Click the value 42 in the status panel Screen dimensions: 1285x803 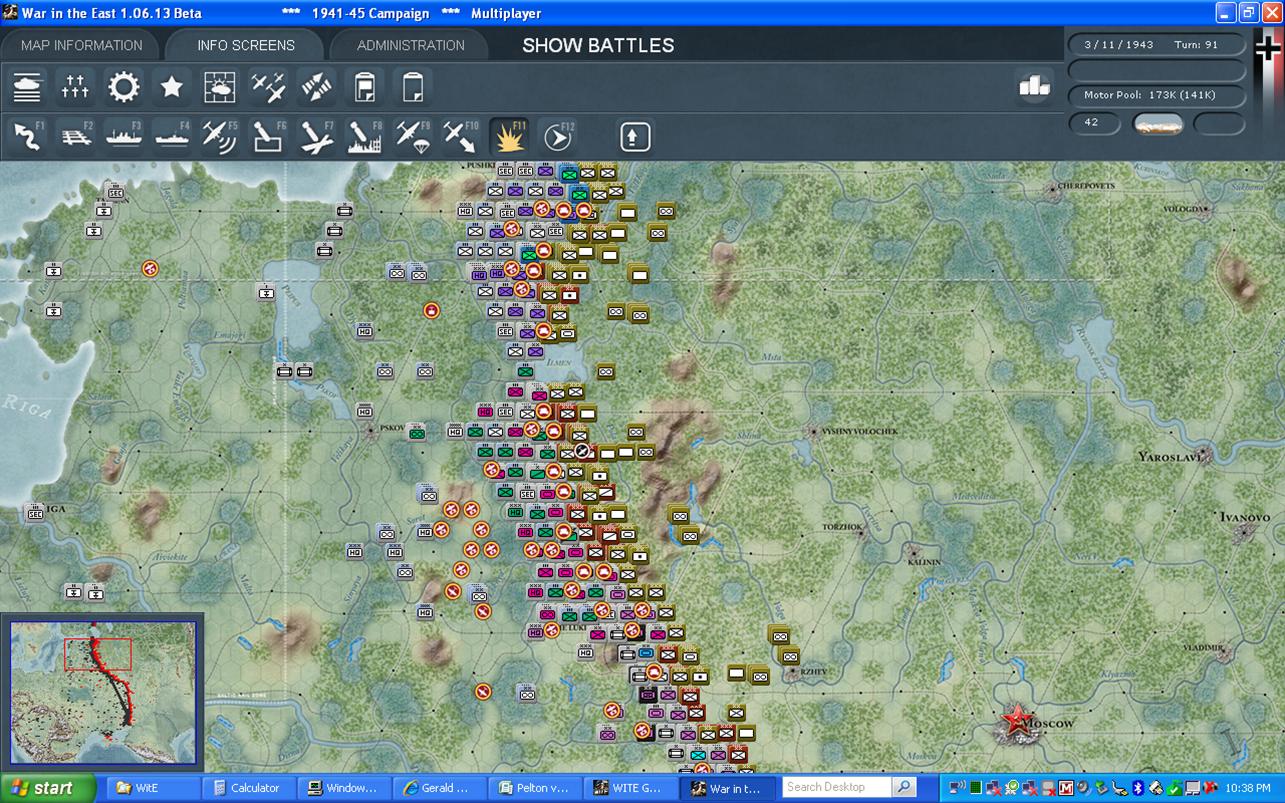point(1094,123)
